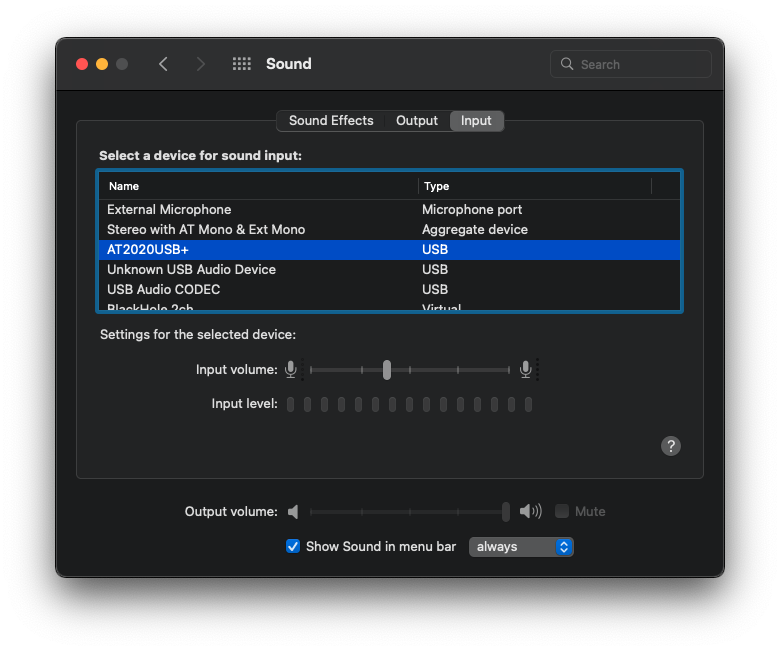Click the high input volume microphone icon
Viewport: 780px width, 651px height.
tap(526, 370)
